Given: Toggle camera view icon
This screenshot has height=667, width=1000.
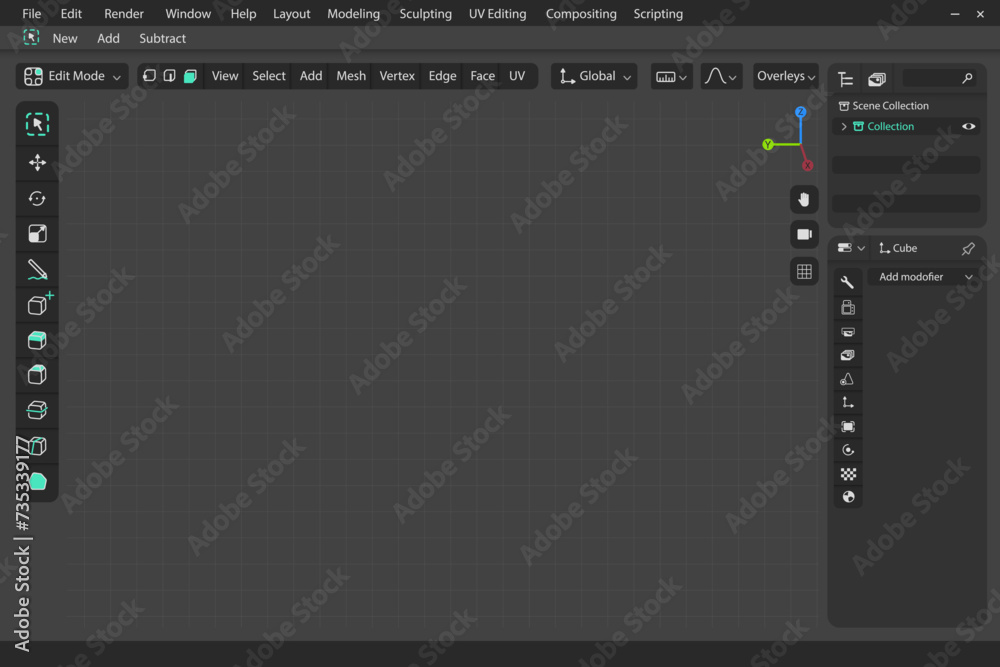Looking at the screenshot, I should [x=804, y=235].
